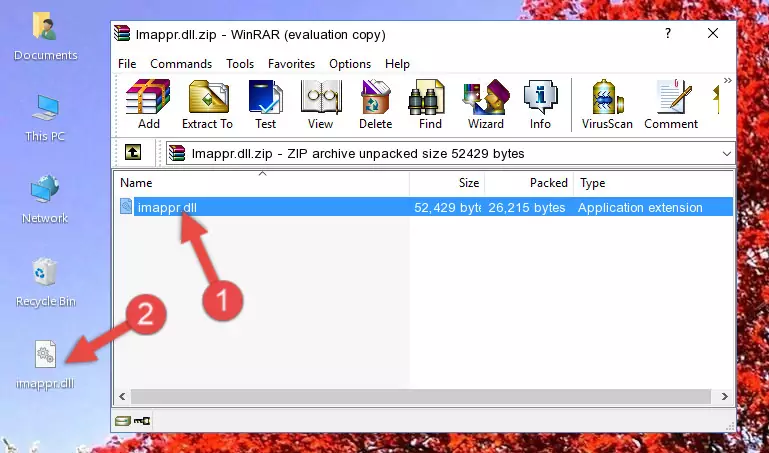The height and width of the screenshot is (453, 769).
Task: Click the left arrow of horizontal scrollbar
Action: (123, 397)
